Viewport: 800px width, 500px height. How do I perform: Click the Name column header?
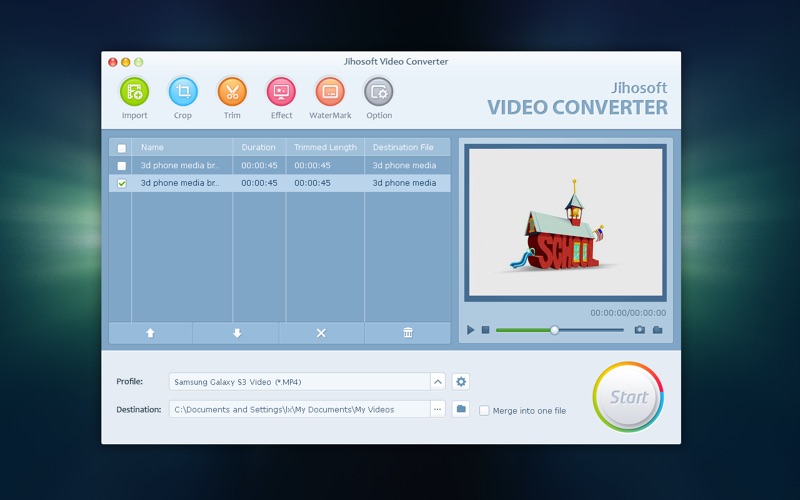click(x=152, y=147)
